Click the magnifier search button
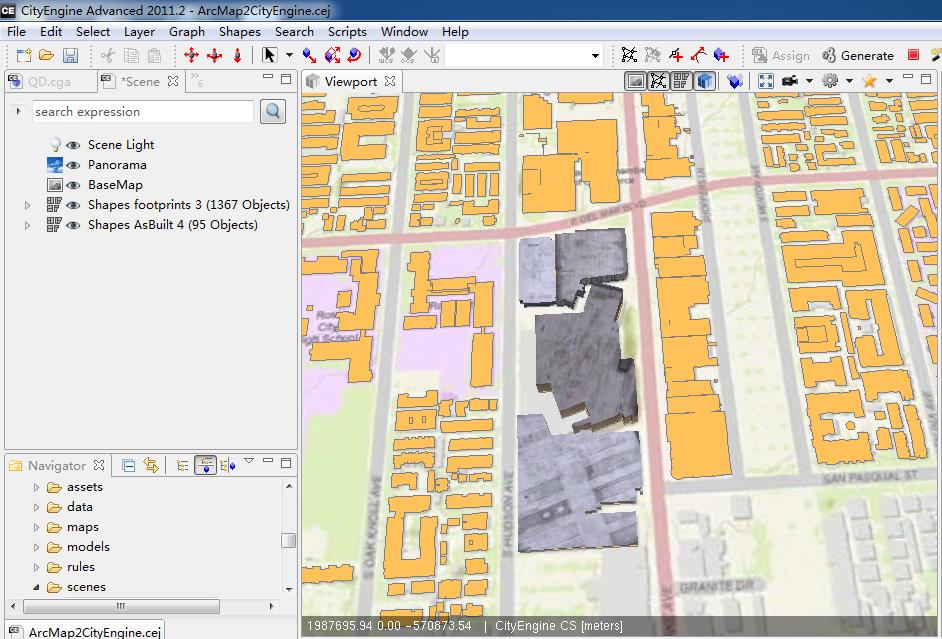This screenshot has height=639, width=942. pyautogui.click(x=273, y=112)
